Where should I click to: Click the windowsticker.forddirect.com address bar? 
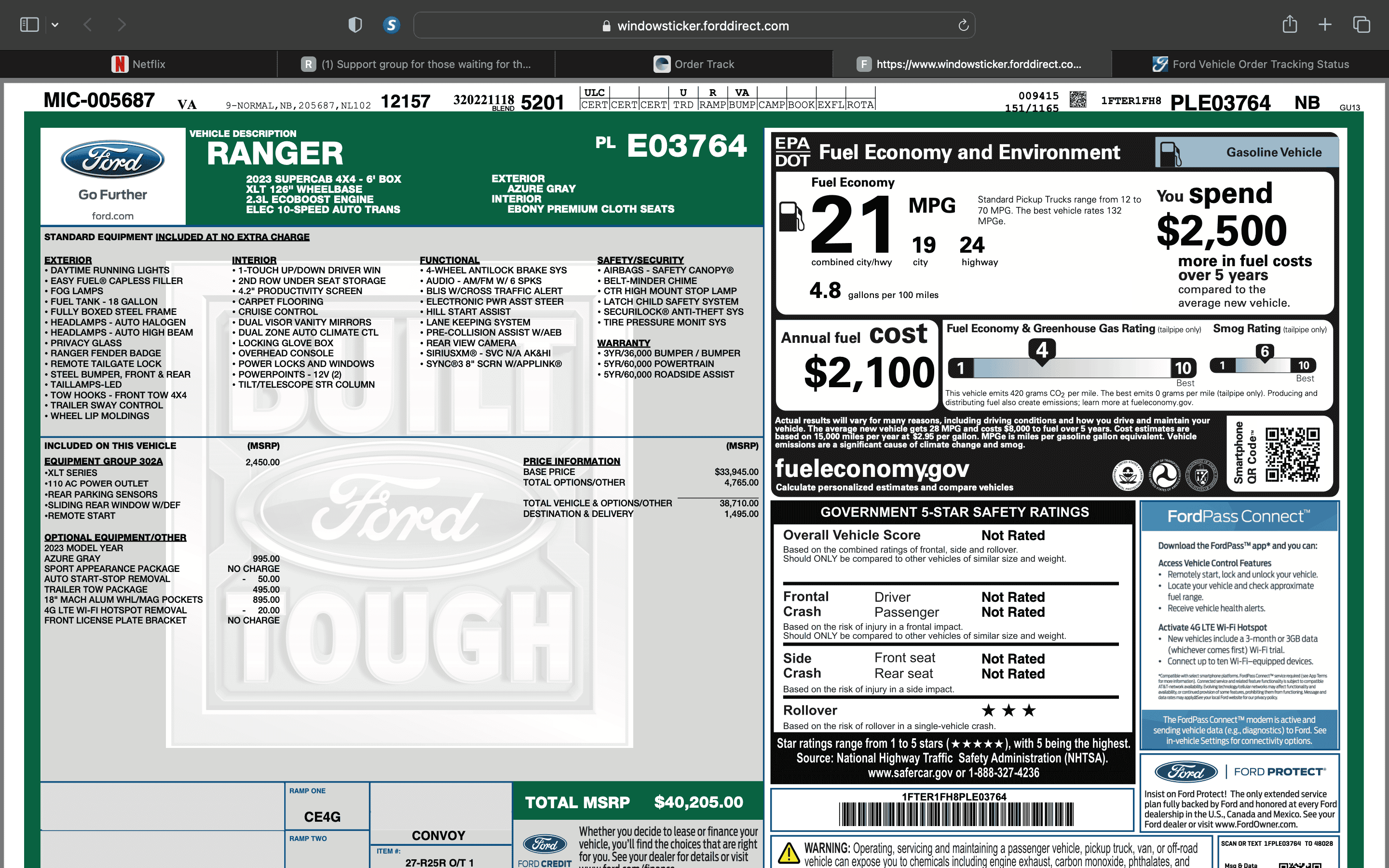[x=694, y=25]
